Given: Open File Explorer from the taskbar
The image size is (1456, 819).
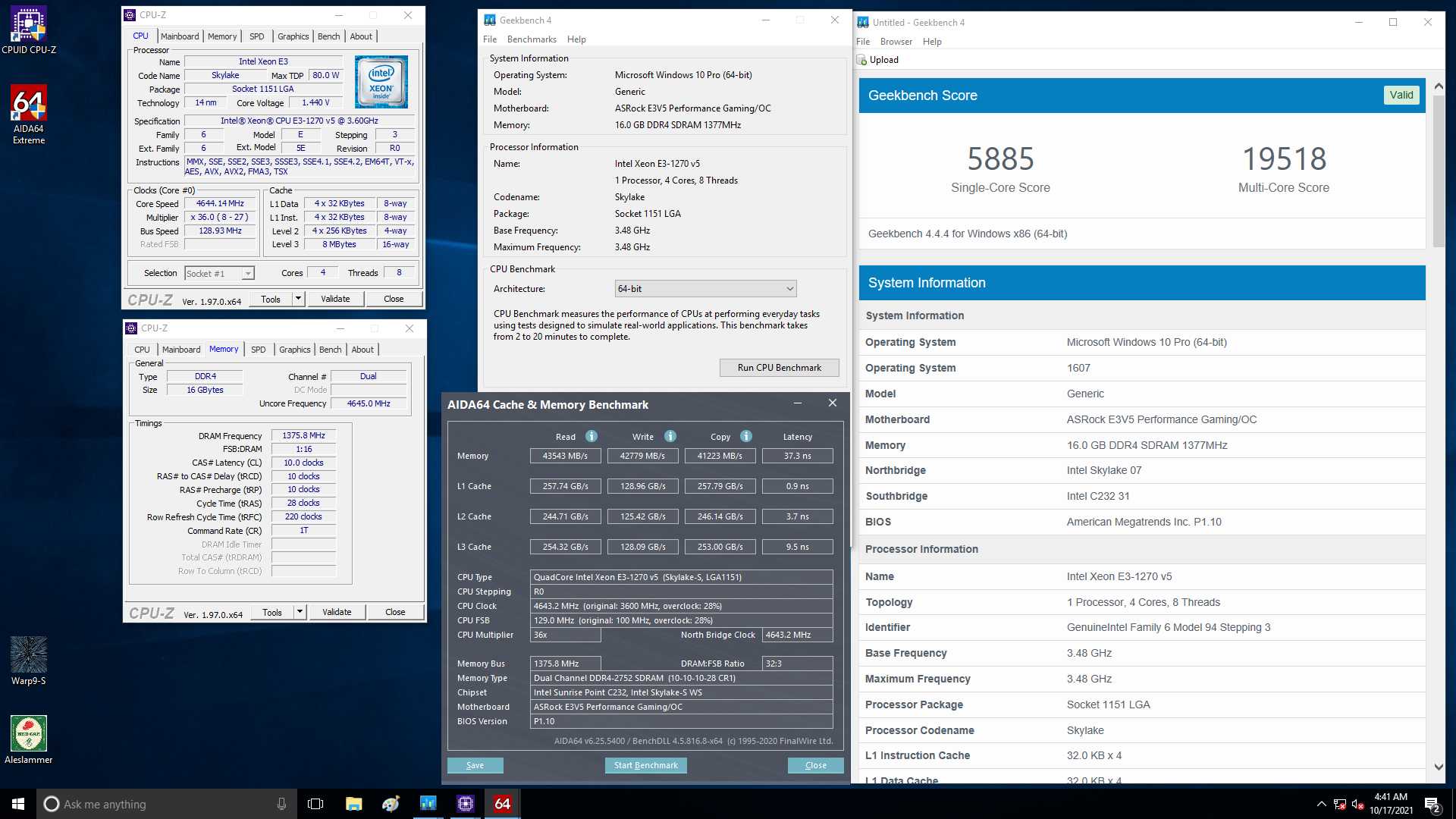Looking at the screenshot, I should pyautogui.click(x=353, y=804).
